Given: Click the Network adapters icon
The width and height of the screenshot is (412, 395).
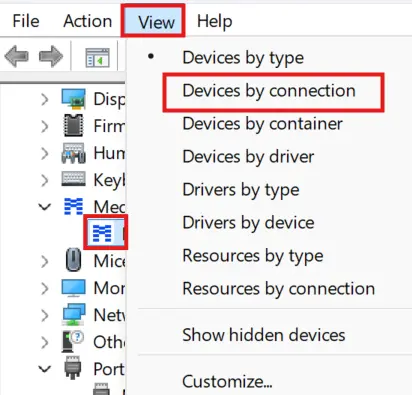Looking at the screenshot, I should 73,314.
